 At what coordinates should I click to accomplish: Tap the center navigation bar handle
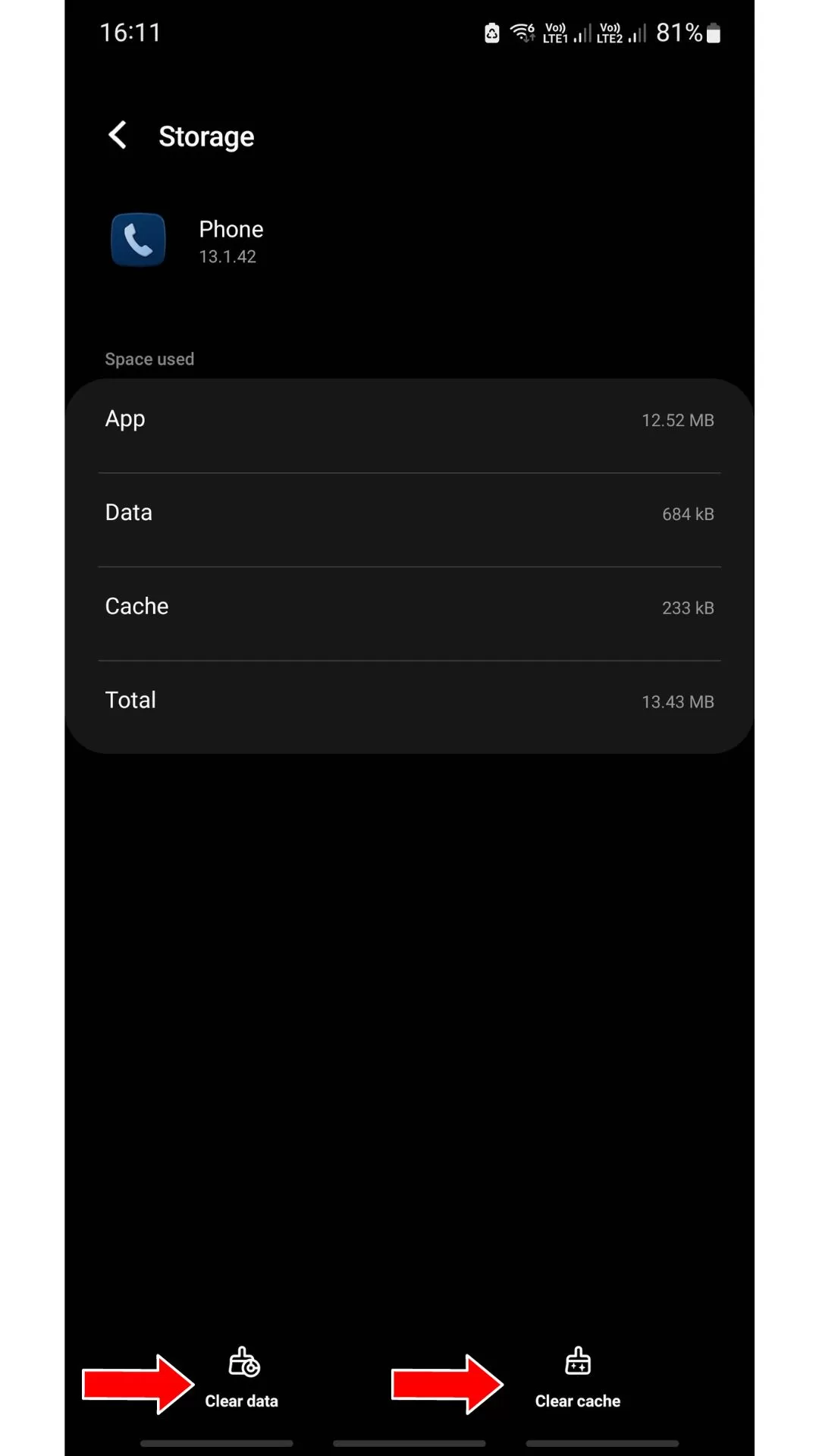tap(409, 1444)
